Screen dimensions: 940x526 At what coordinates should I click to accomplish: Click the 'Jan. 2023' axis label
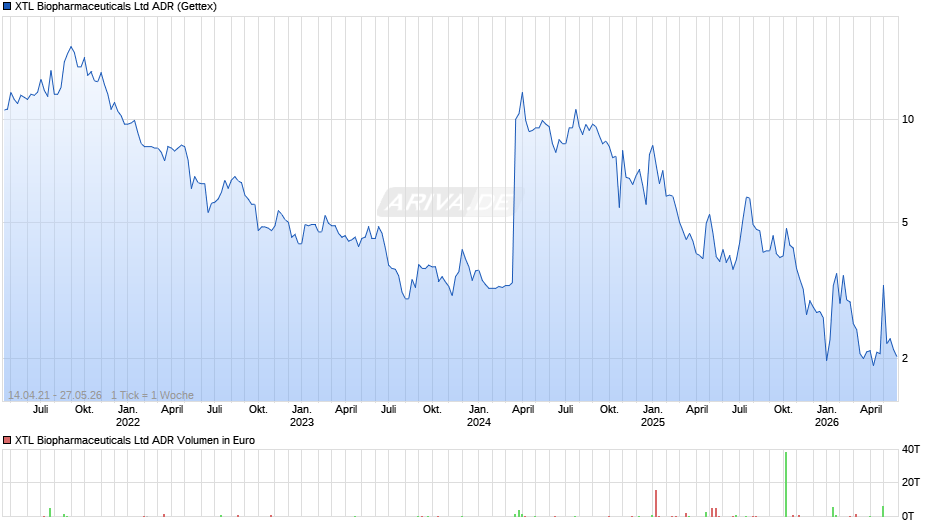pos(302,416)
